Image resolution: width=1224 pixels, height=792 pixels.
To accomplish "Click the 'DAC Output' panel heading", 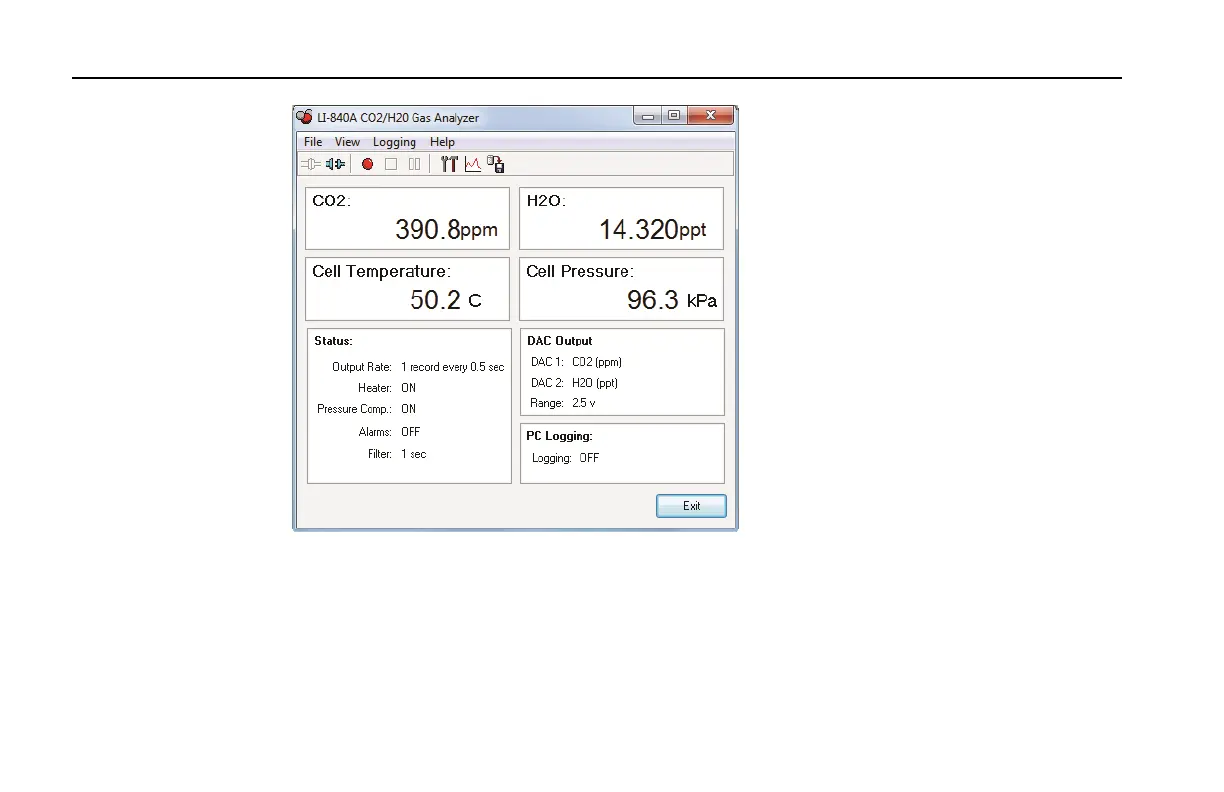I will [x=560, y=341].
